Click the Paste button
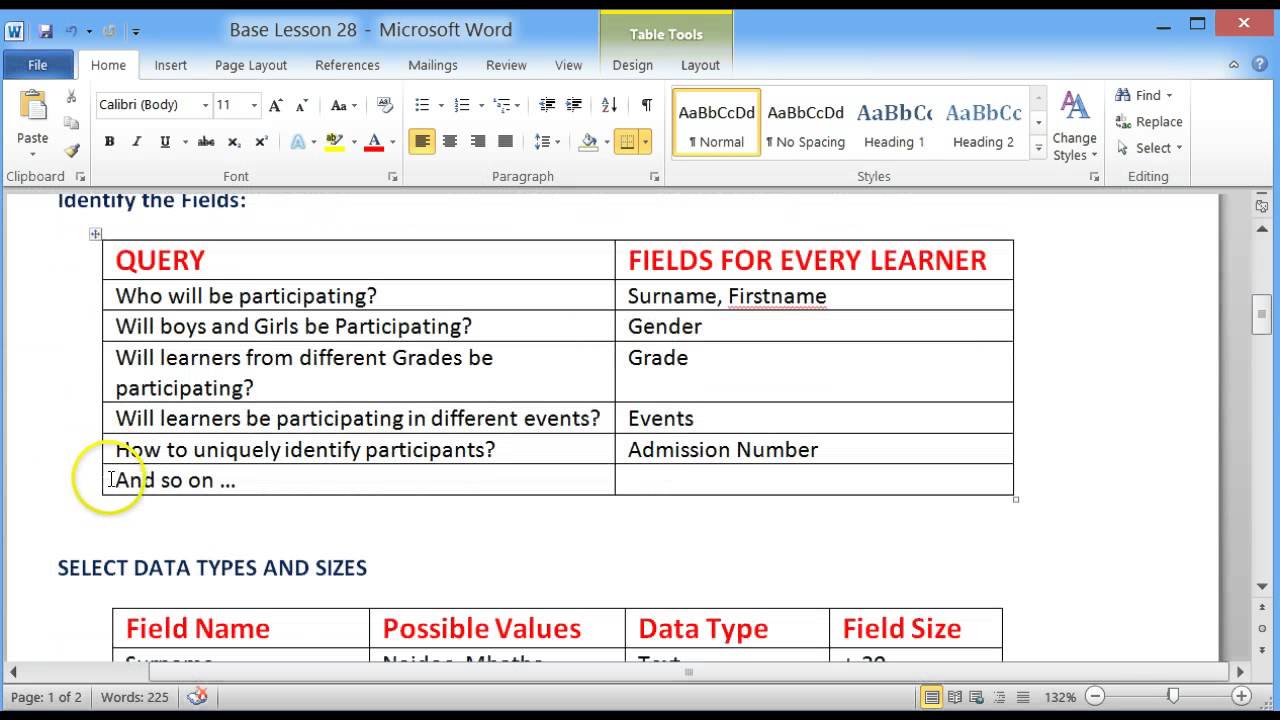Viewport: 1280px width, 720px height. pyautogui.click(x=32, y=124)
